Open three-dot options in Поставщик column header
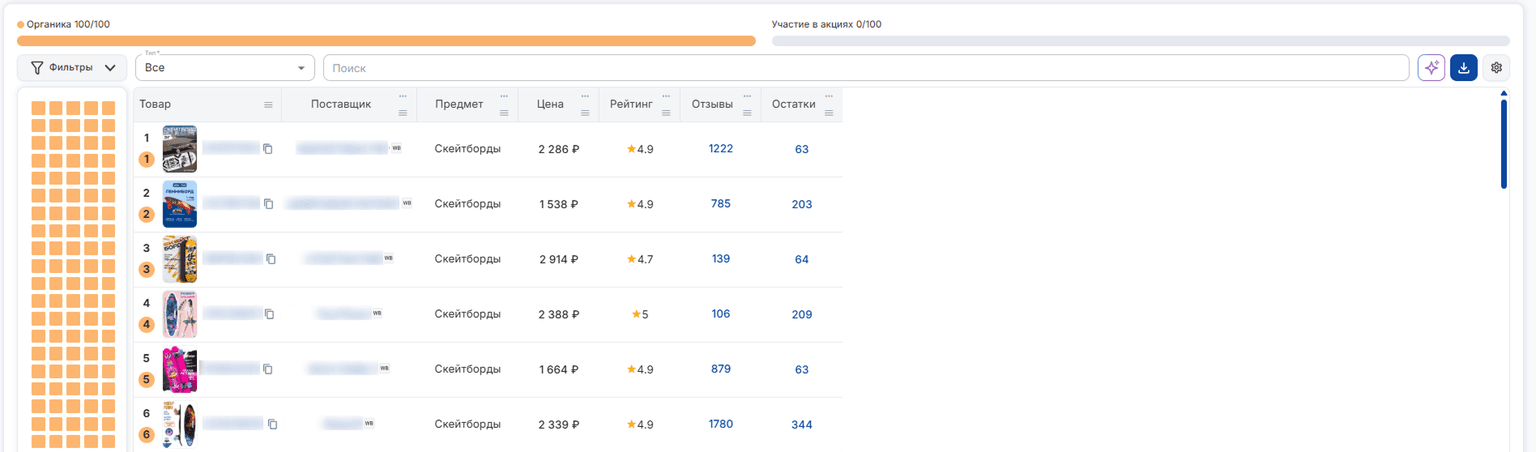Image resolution: width=1536 pixels, height=452 pixels. point(403,96)
